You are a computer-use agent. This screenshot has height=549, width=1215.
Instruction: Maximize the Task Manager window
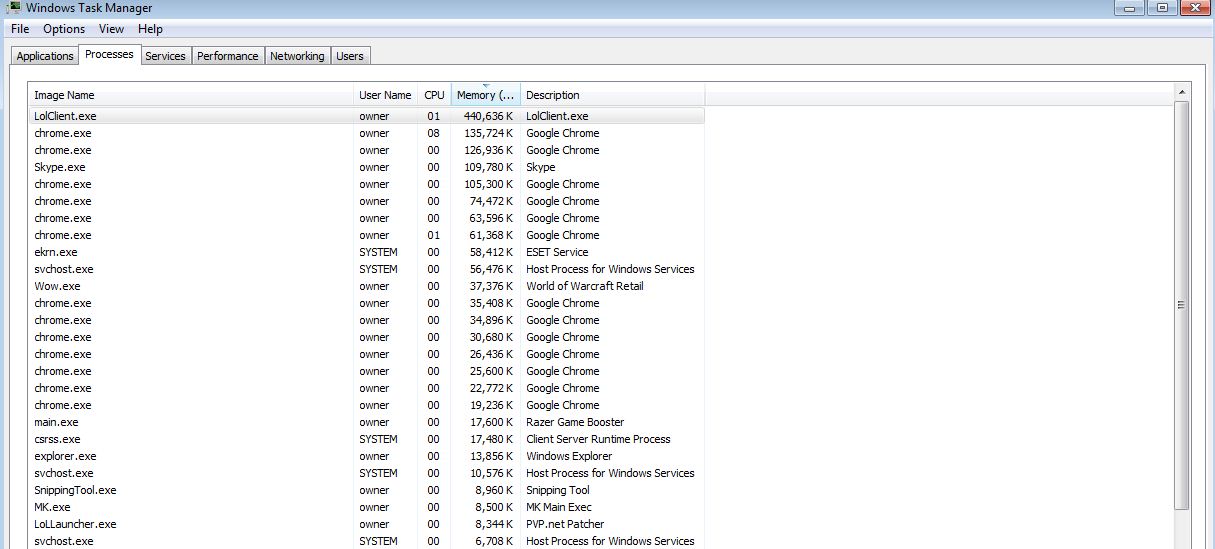(1162, 7)
